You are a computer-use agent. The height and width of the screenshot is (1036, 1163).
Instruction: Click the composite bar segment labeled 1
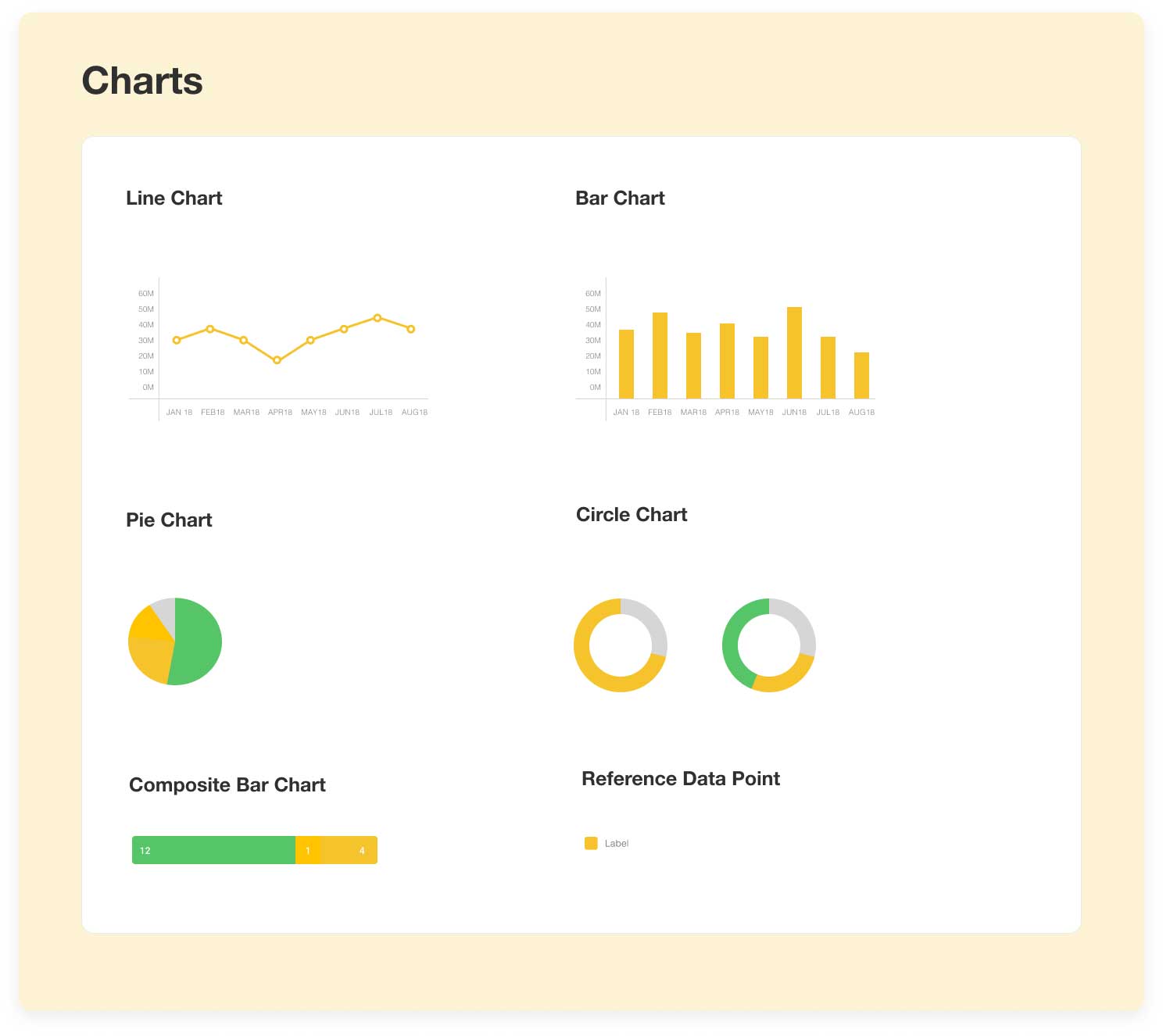(x=308, y=850)
